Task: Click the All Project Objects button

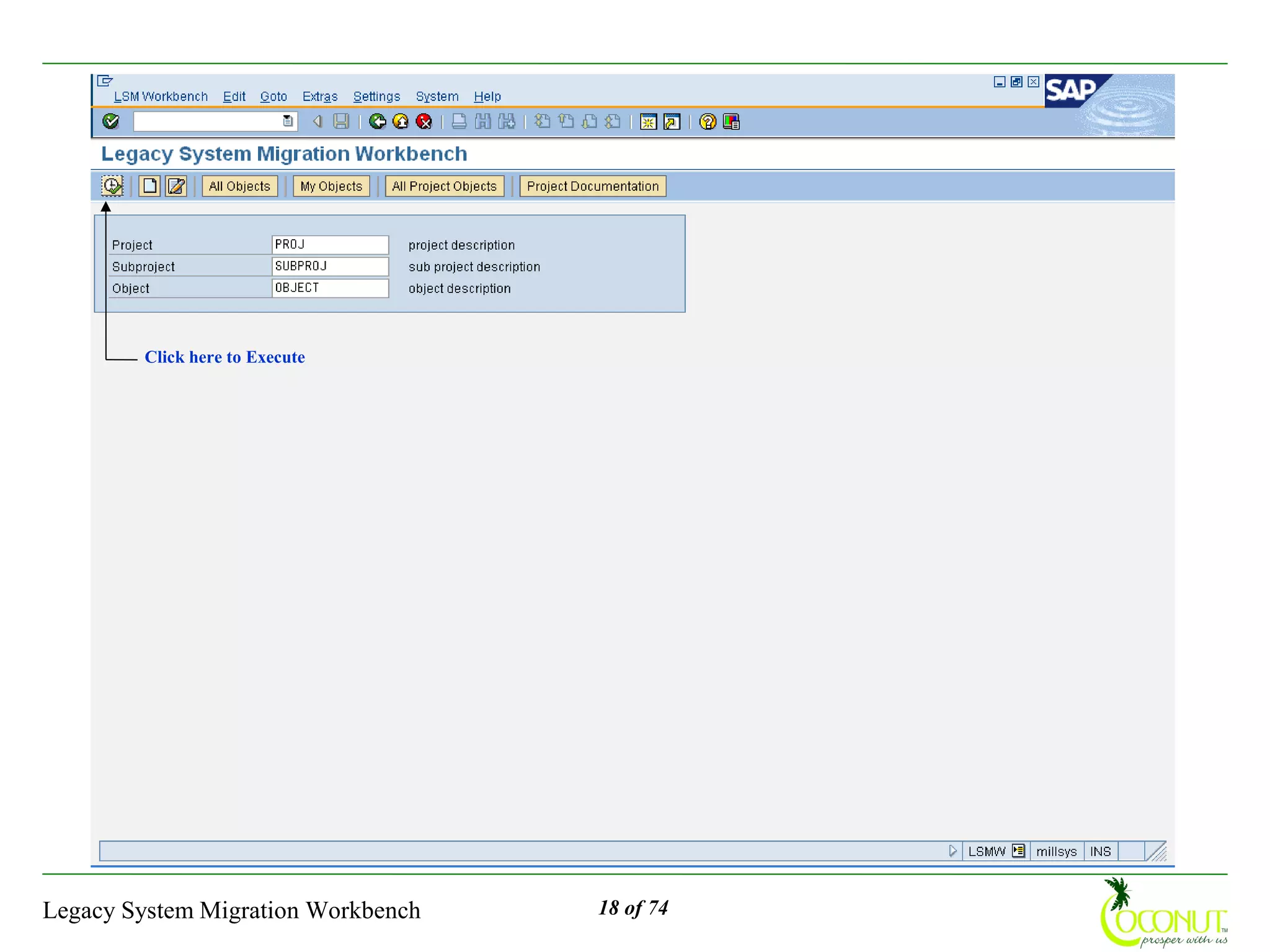Action: click(x=445, y=186)
